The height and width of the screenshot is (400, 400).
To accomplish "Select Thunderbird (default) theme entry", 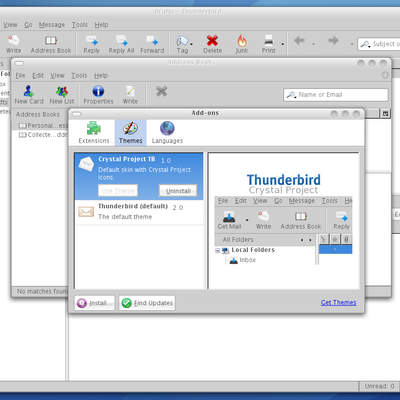I will tap(139, 212).
